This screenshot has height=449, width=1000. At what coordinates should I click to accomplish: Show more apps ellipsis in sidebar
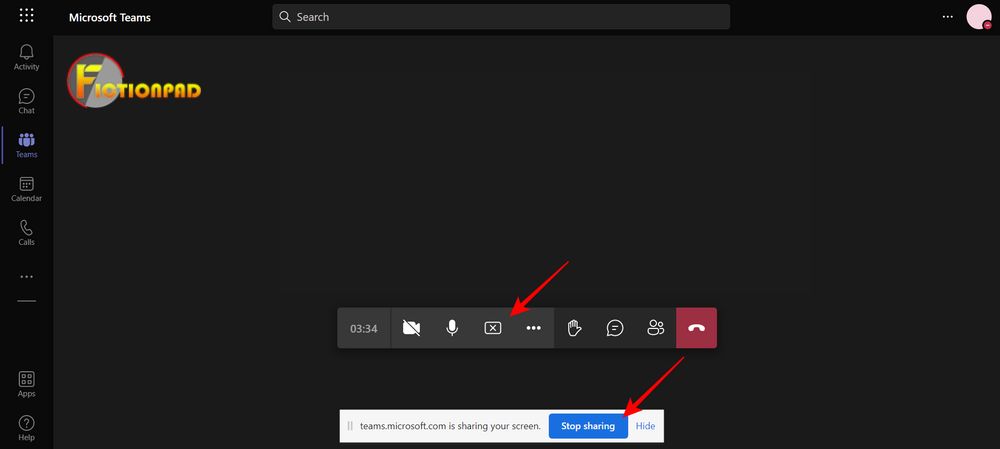pyautogui.click(x=26, y=277)
